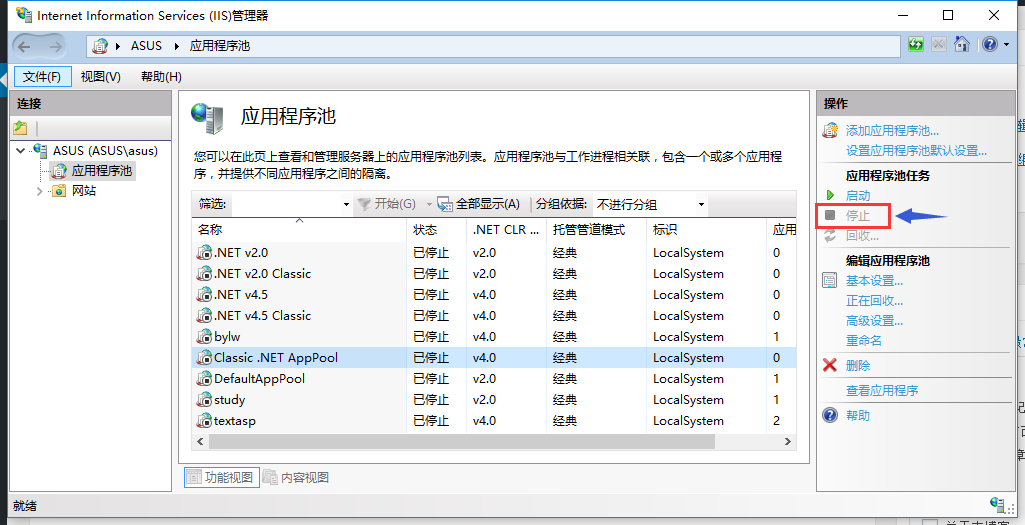Image resolution: width=1025 pixels, height=525 pixels.
Task: Select 应用程序池 in connections tree
Action: point(101,171)
